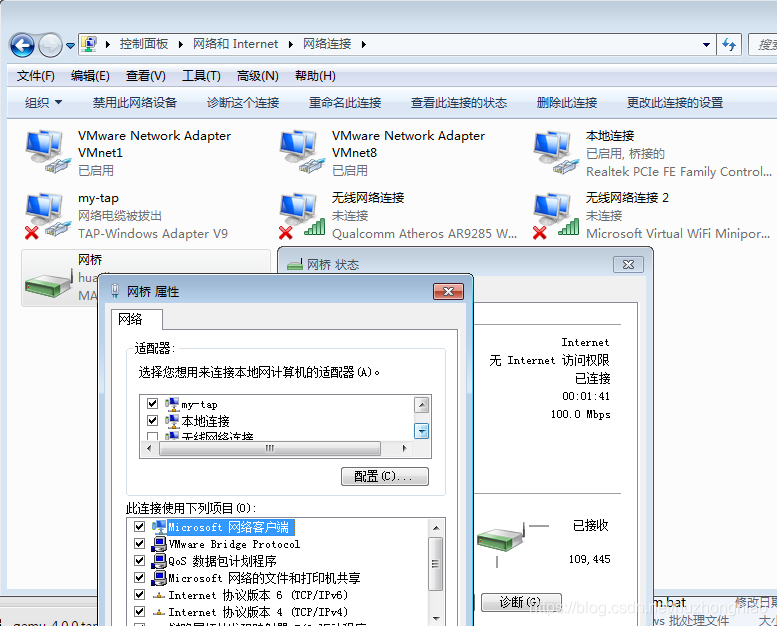Open the 帮助(H) menu

(x=315, y=76)
